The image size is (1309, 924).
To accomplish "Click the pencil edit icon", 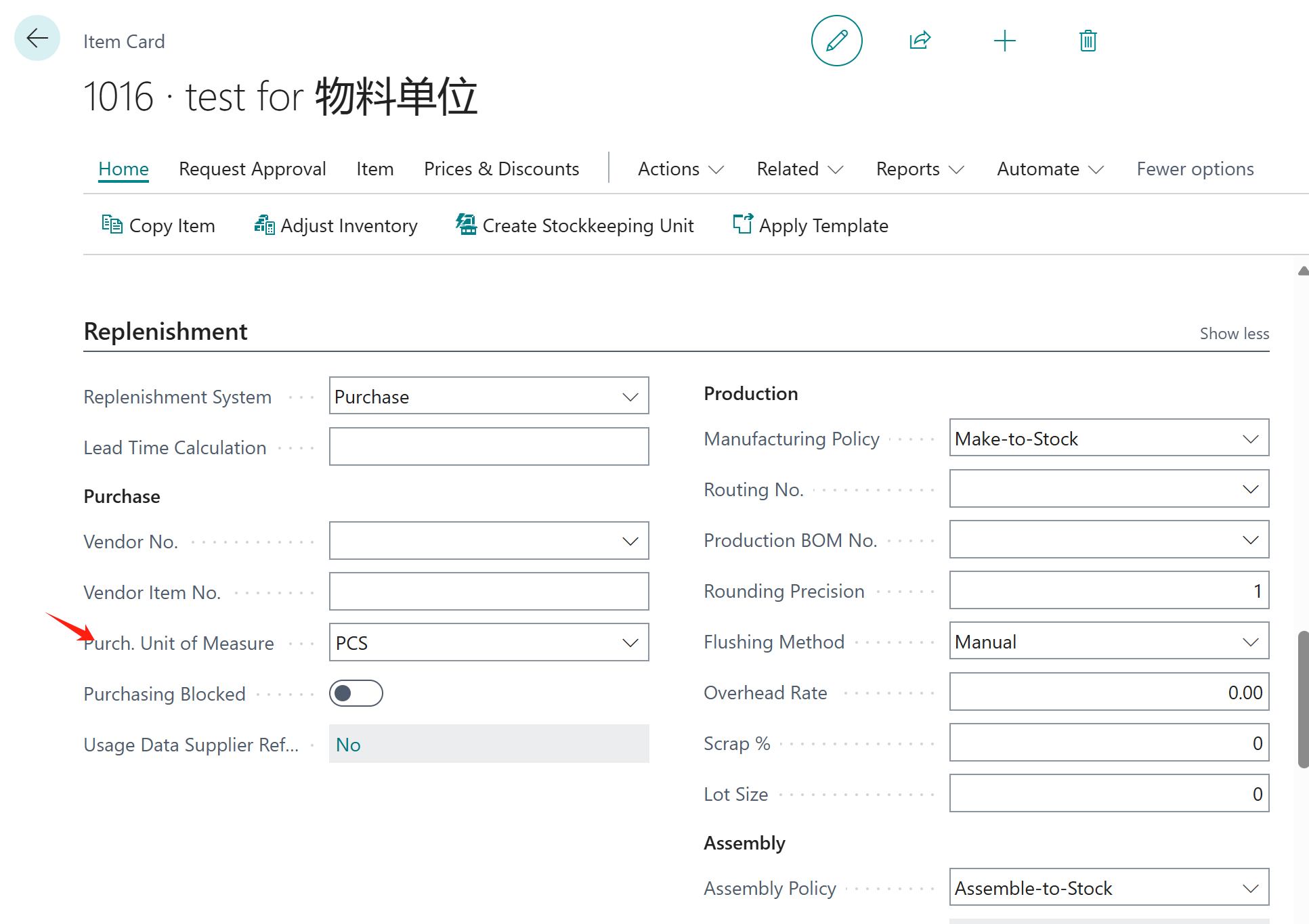I will tap(836, 41).
